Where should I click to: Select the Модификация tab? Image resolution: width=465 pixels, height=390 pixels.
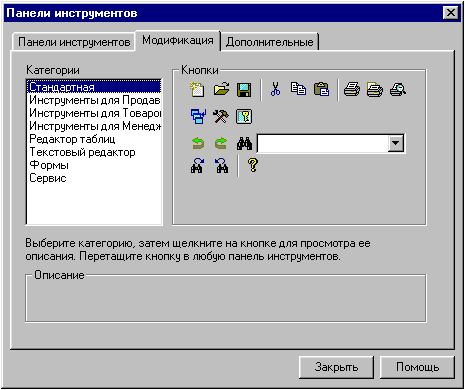coord(178,40)
